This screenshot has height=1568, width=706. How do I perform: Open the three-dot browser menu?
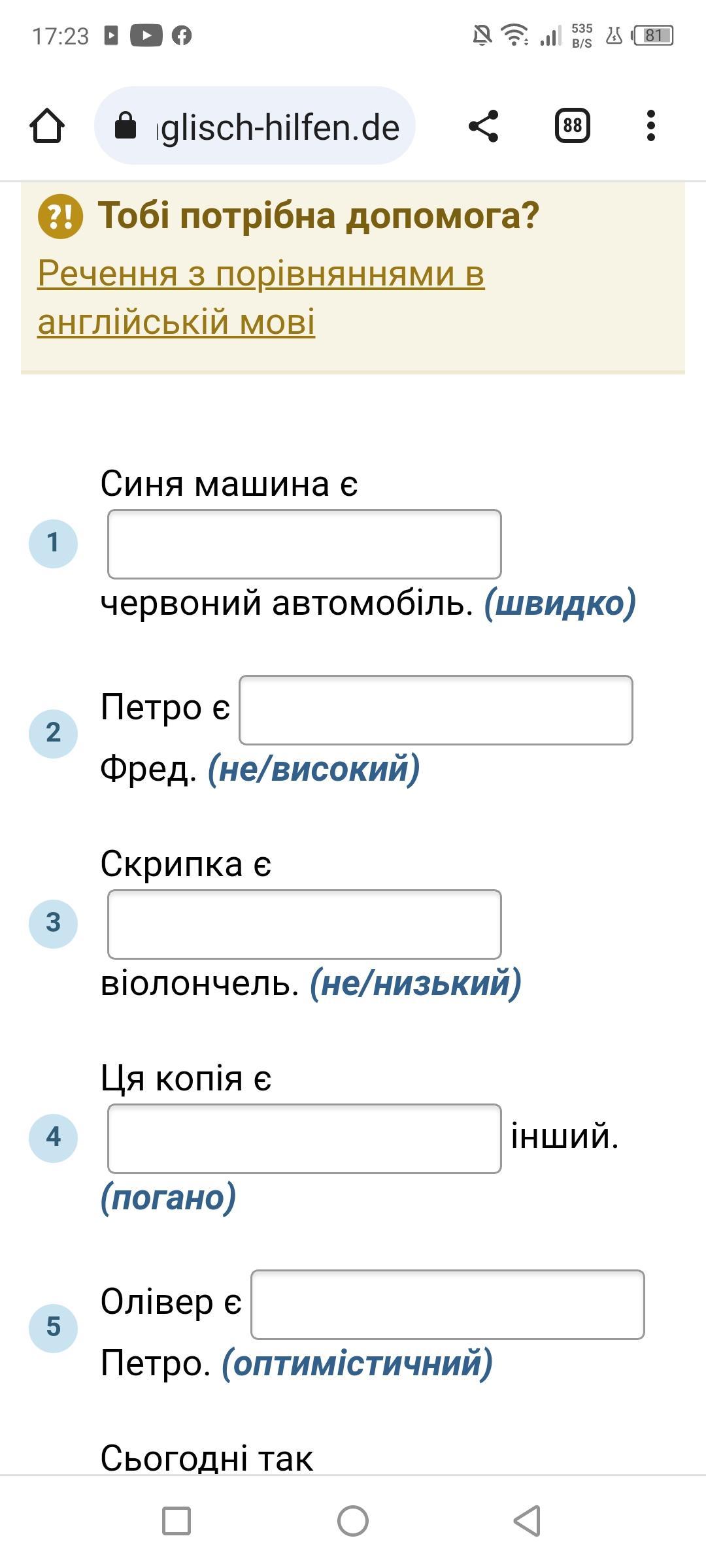pos(650,125)
